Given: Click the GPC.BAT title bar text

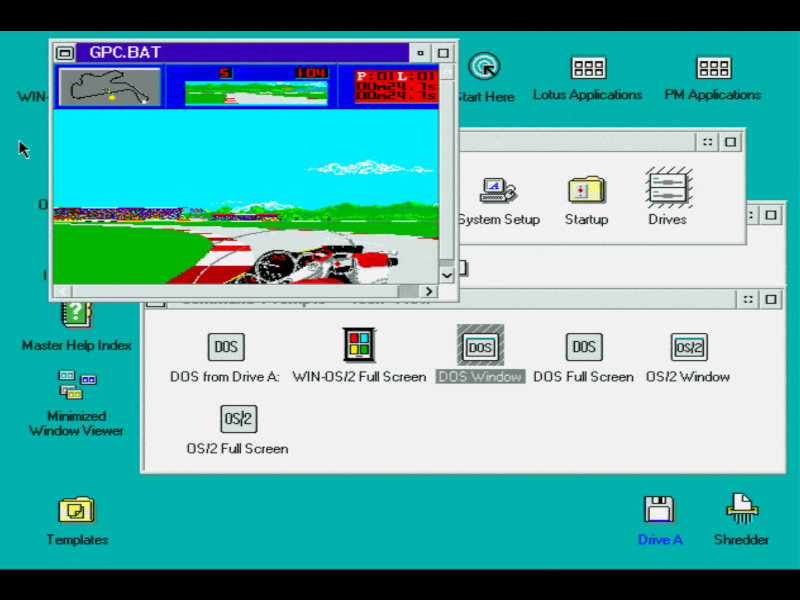Looking at the screenshot, I should pos(125,52).
